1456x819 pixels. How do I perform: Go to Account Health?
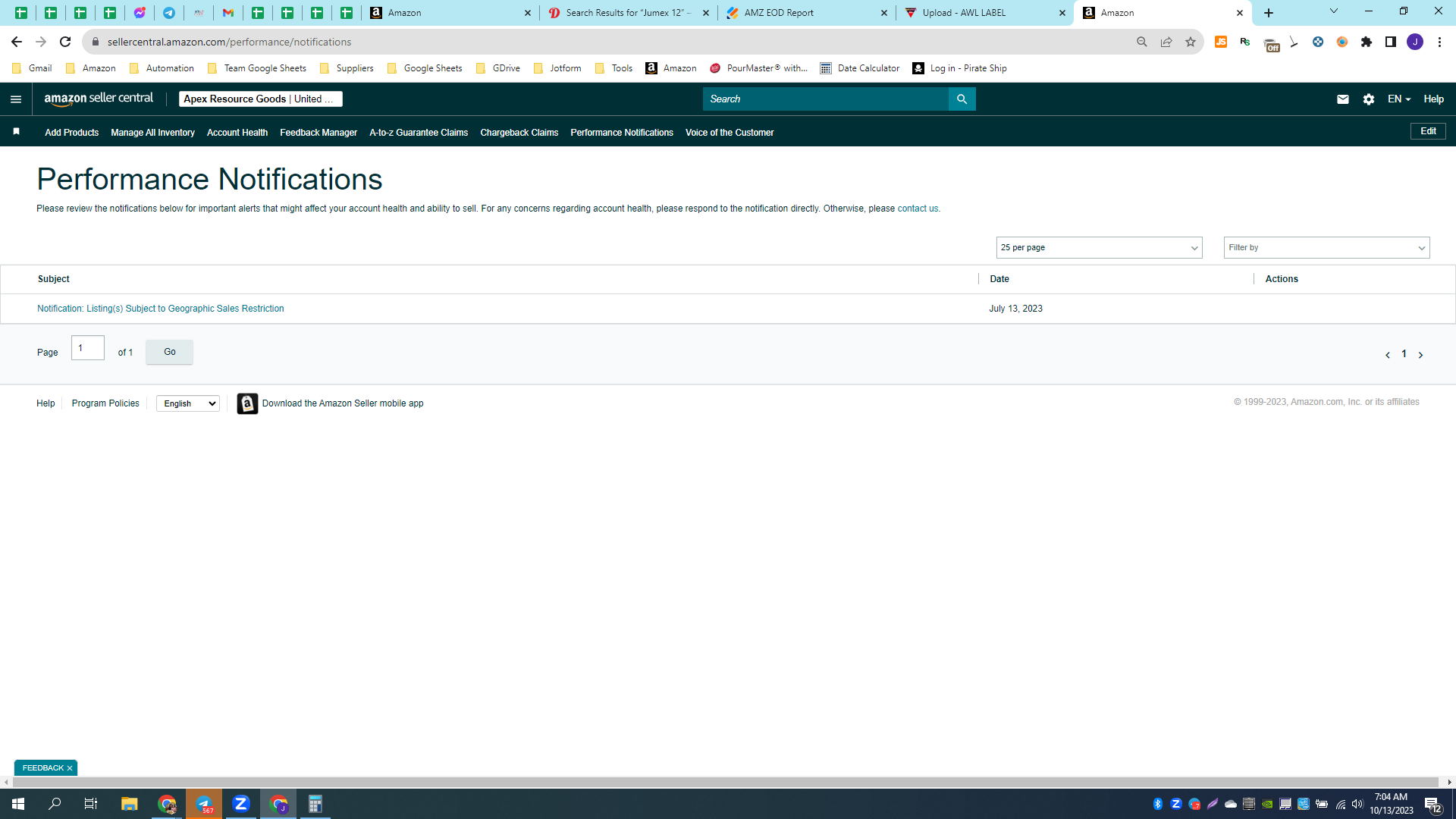point(237,133)
